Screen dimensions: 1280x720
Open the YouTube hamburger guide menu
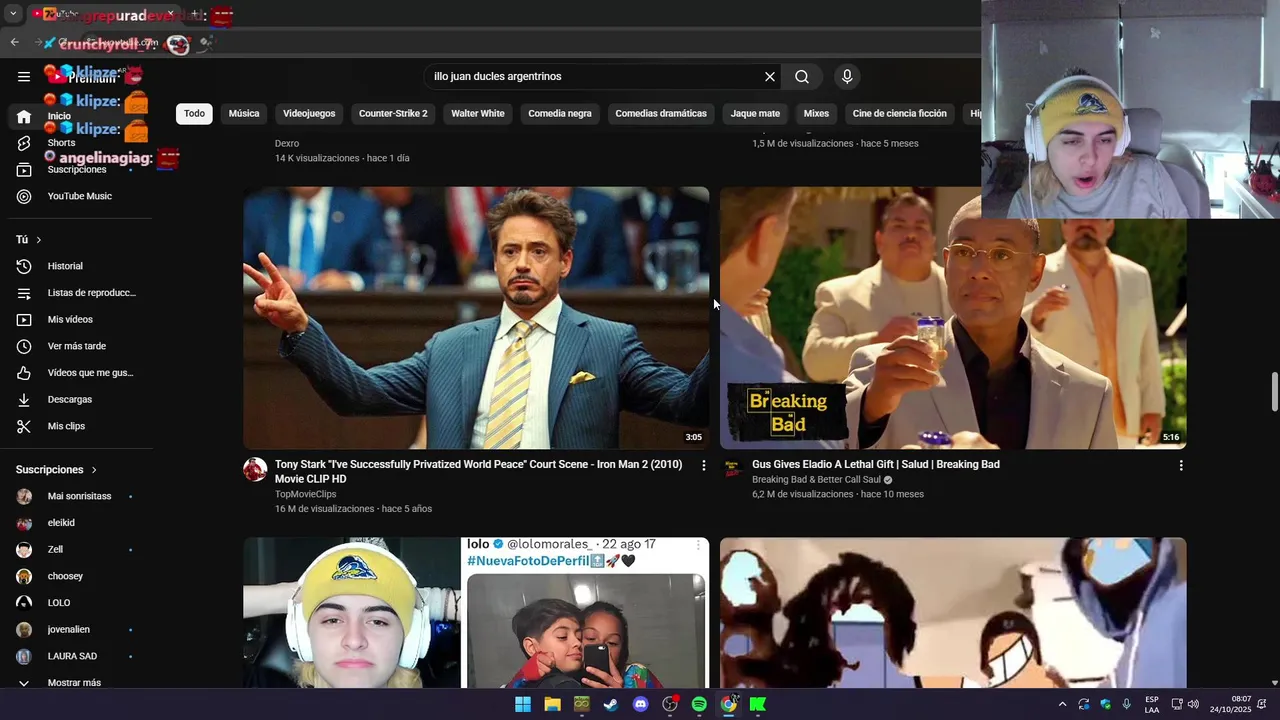24,76
